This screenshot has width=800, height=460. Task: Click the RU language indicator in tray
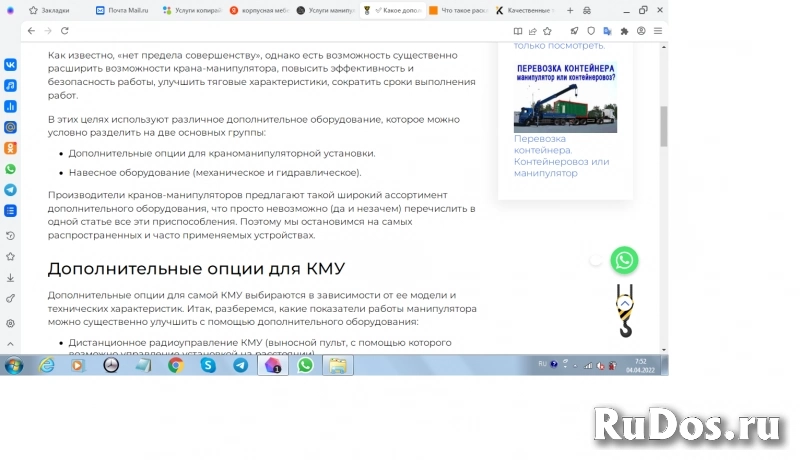(542, 364)
